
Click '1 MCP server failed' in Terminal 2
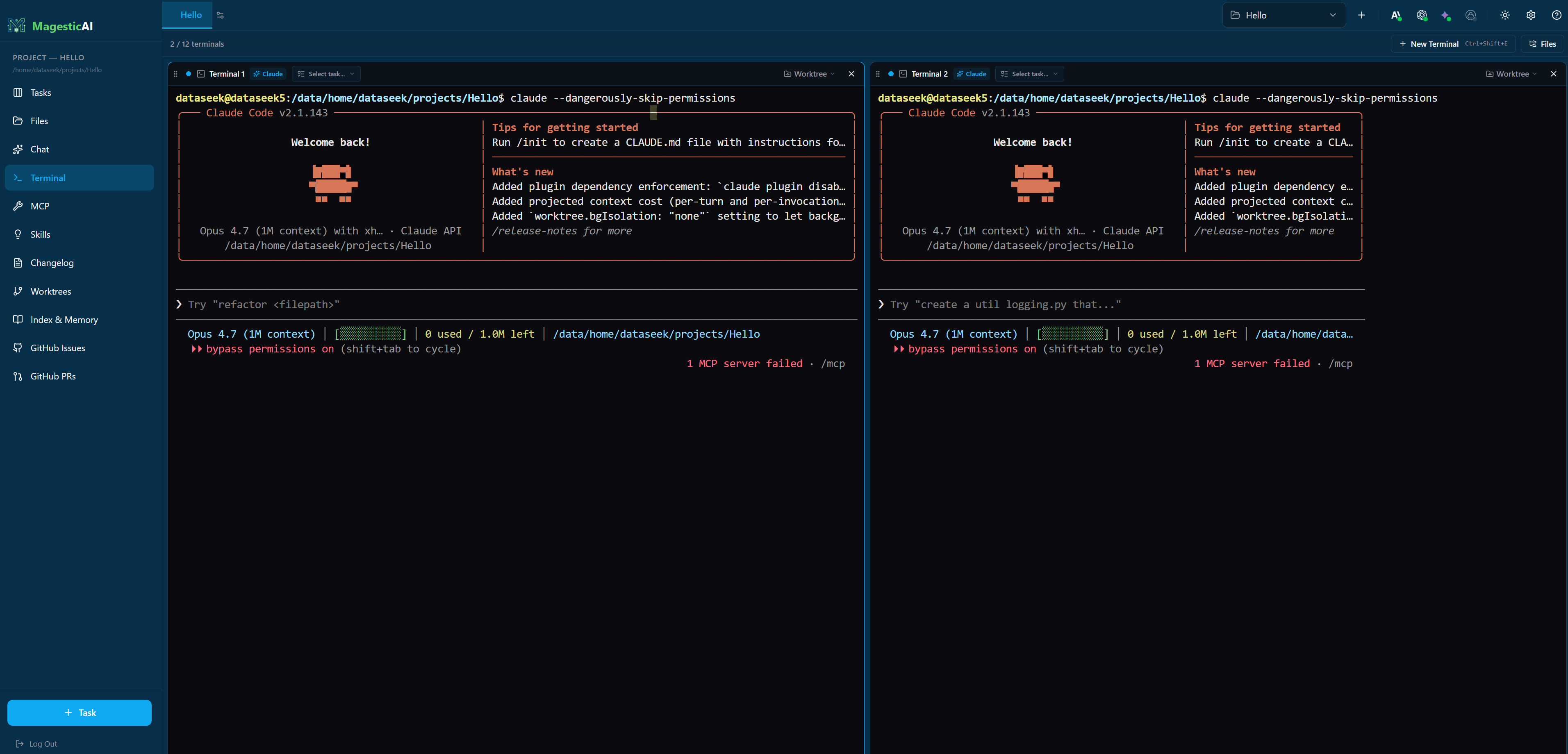point(1252,363)
